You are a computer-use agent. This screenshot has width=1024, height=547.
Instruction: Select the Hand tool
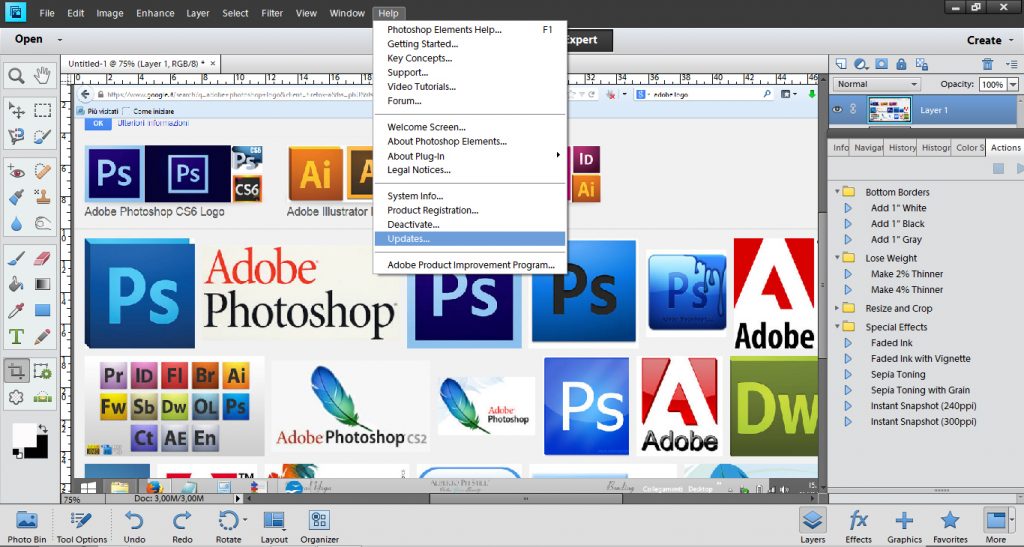pyautogui.click(x=42, y=76)
